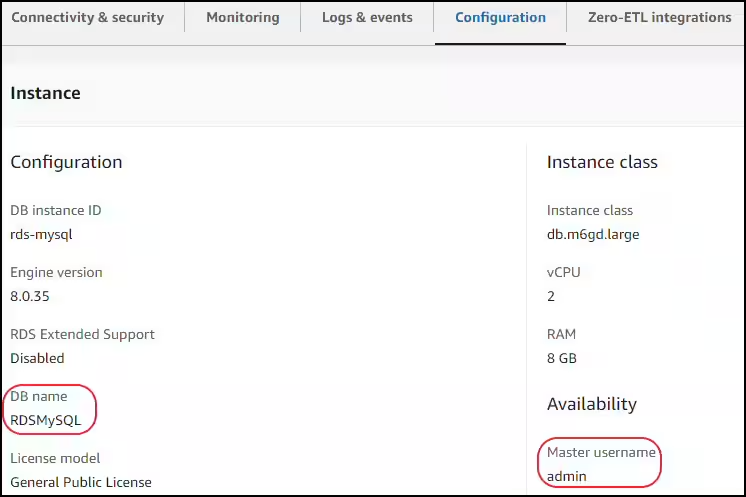
Task: Switch to the Monitoring tab
Action: [x=243, y=18]
